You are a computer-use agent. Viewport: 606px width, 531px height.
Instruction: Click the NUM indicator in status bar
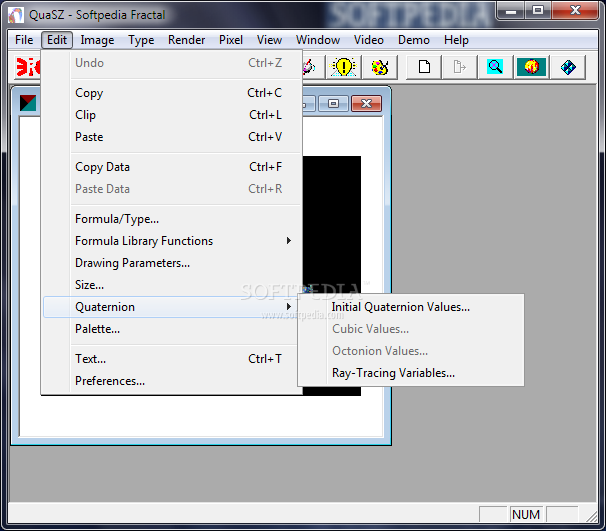tap(526, 514)
